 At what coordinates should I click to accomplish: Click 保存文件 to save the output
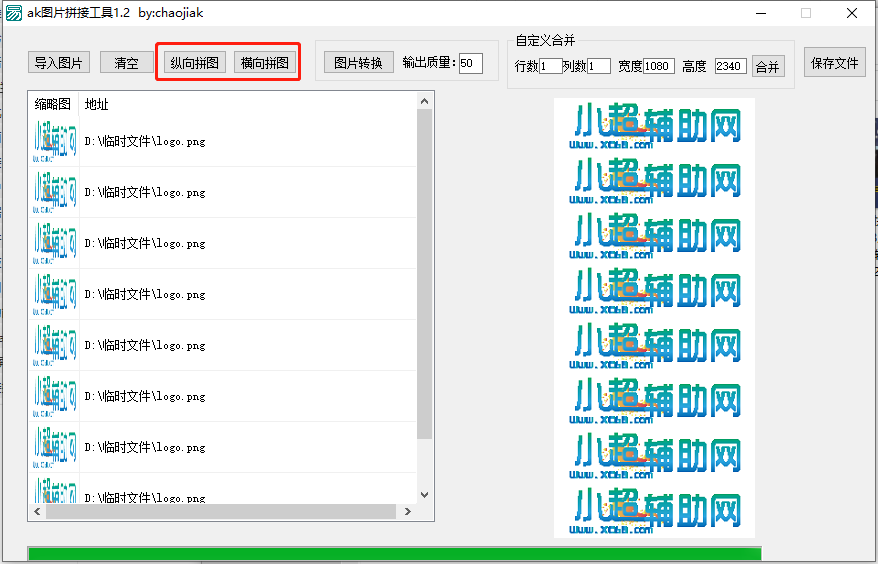pyautogui.click(x=835, y=63)
